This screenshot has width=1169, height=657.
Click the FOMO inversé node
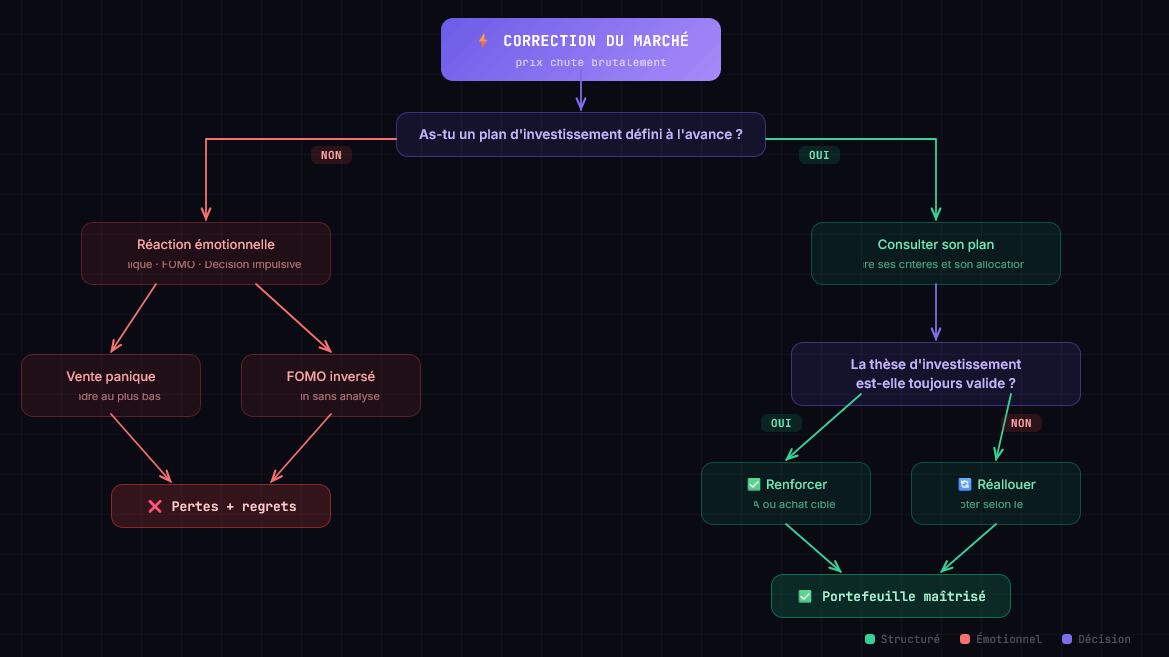(x=331, y=385)
